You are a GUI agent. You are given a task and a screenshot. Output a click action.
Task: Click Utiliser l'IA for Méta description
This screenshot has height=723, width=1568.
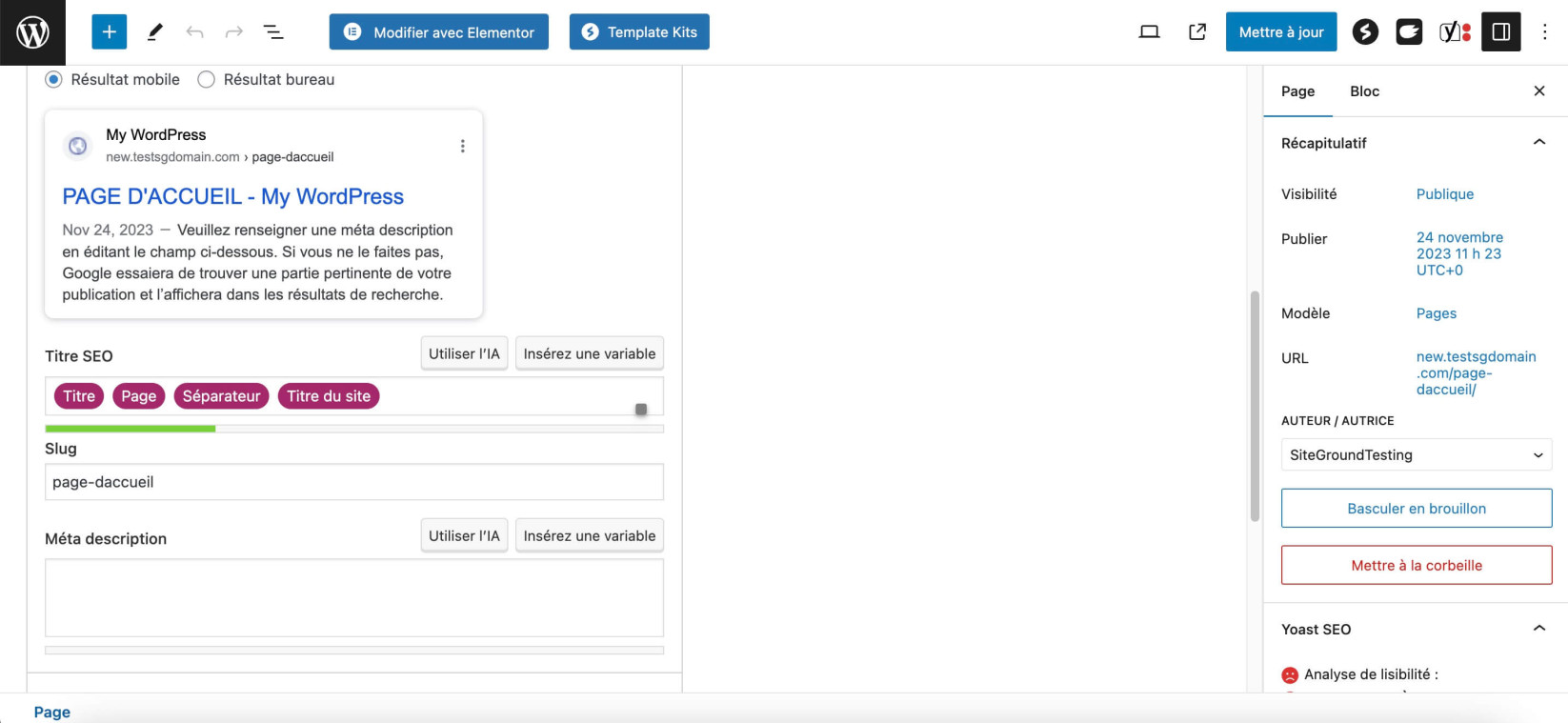pyautogui.click(x=464, y=535)
